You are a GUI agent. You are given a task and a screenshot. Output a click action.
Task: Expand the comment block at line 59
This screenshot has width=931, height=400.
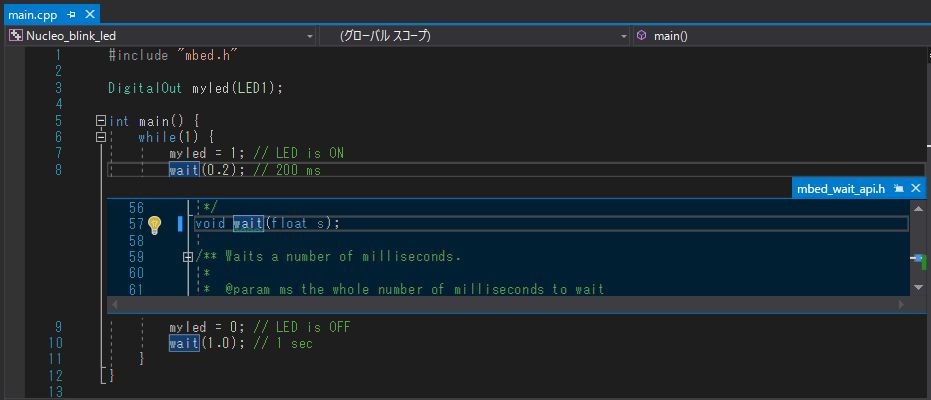click(188, 257)
